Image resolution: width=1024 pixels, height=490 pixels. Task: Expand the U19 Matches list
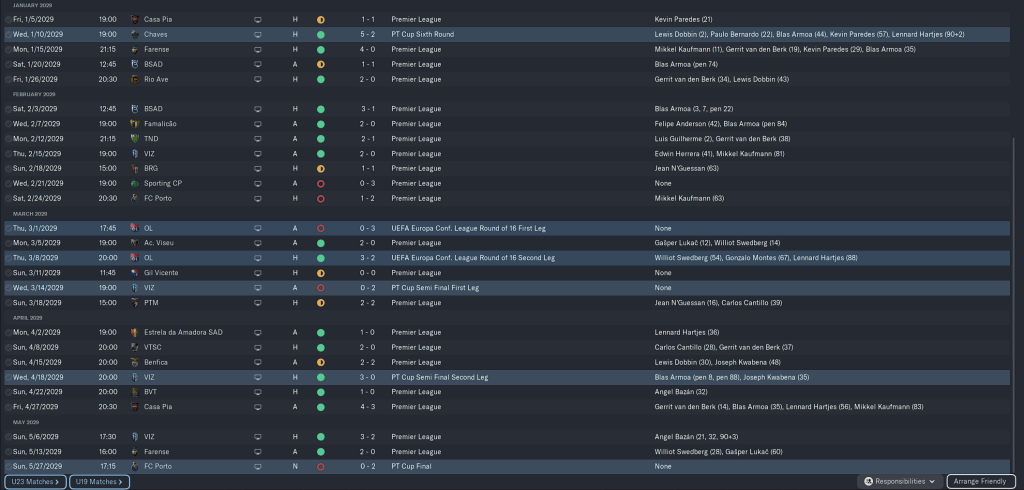click(x=100, y=481)
